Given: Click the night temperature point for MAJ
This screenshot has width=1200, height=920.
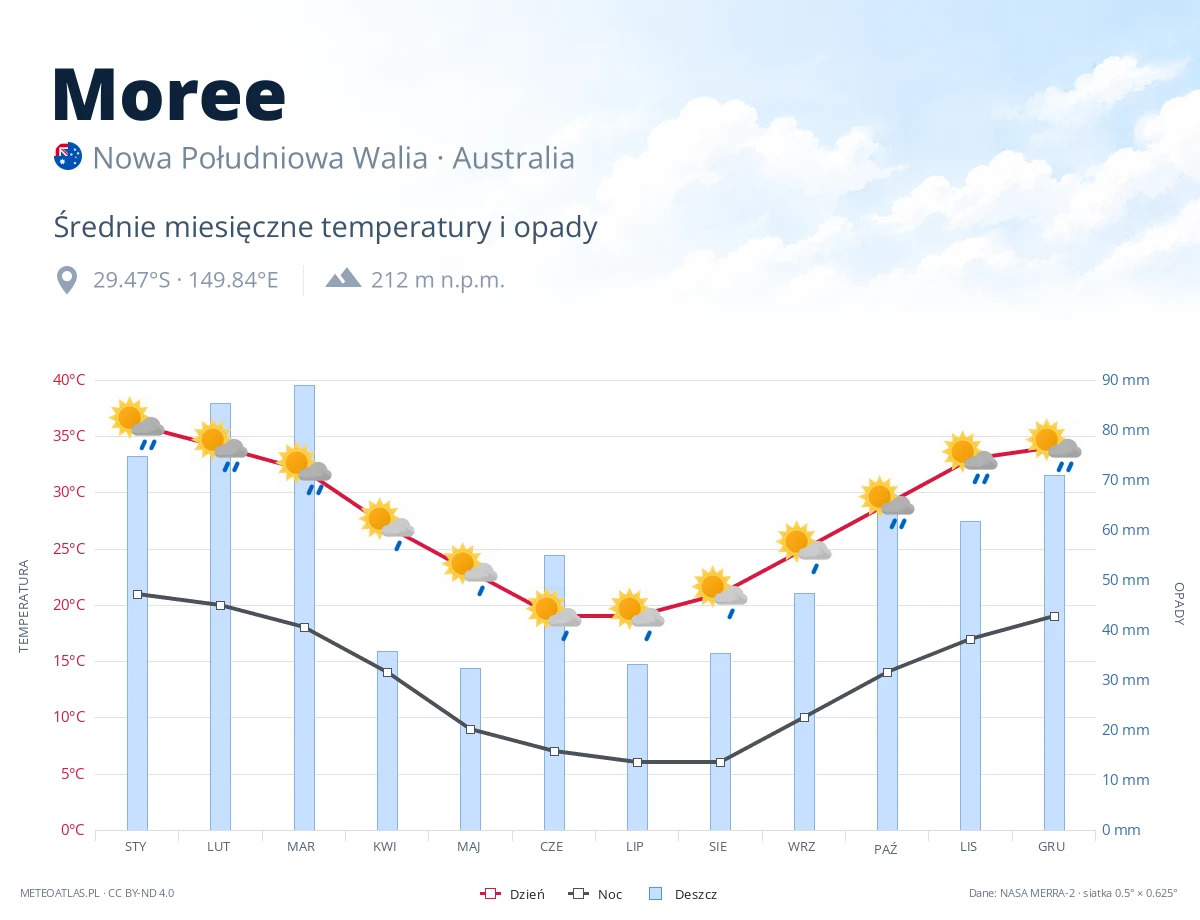Looking at the screenshot, I should tap(470, 729).
